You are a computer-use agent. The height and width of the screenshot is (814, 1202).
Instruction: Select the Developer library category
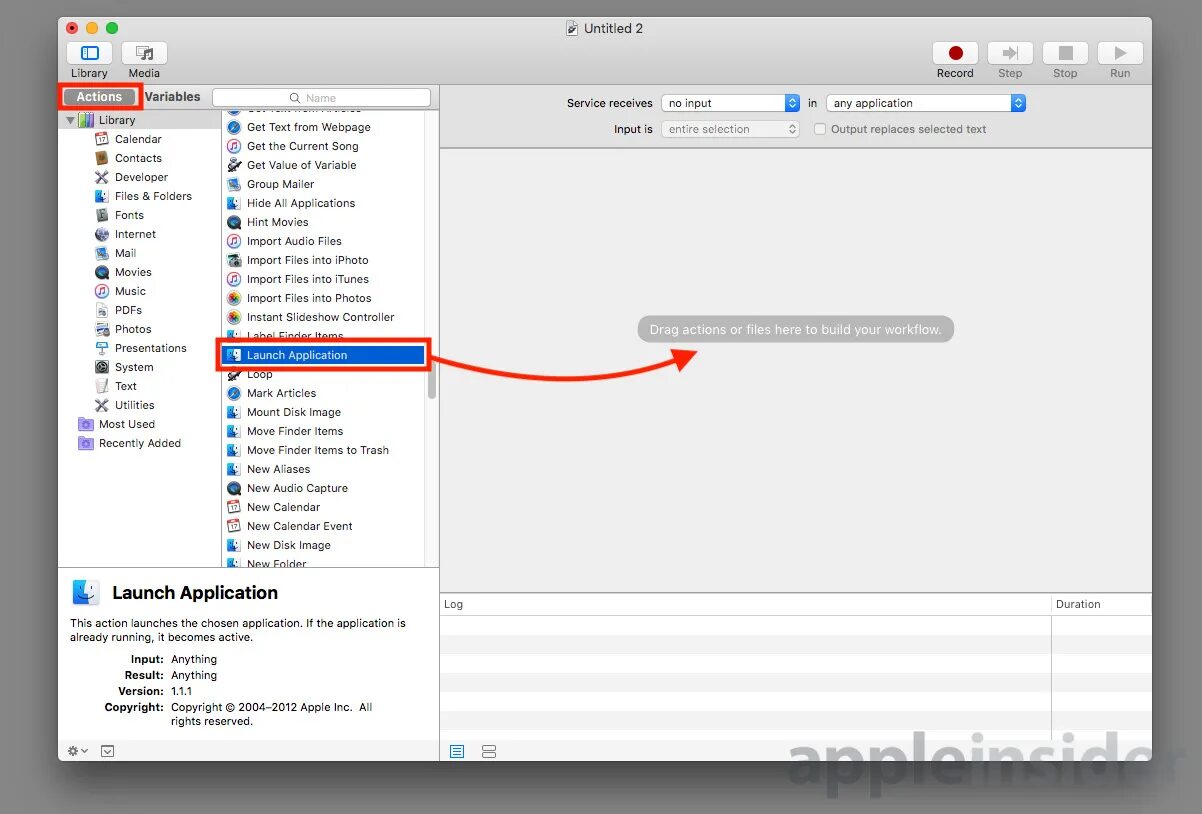(141, 177)
